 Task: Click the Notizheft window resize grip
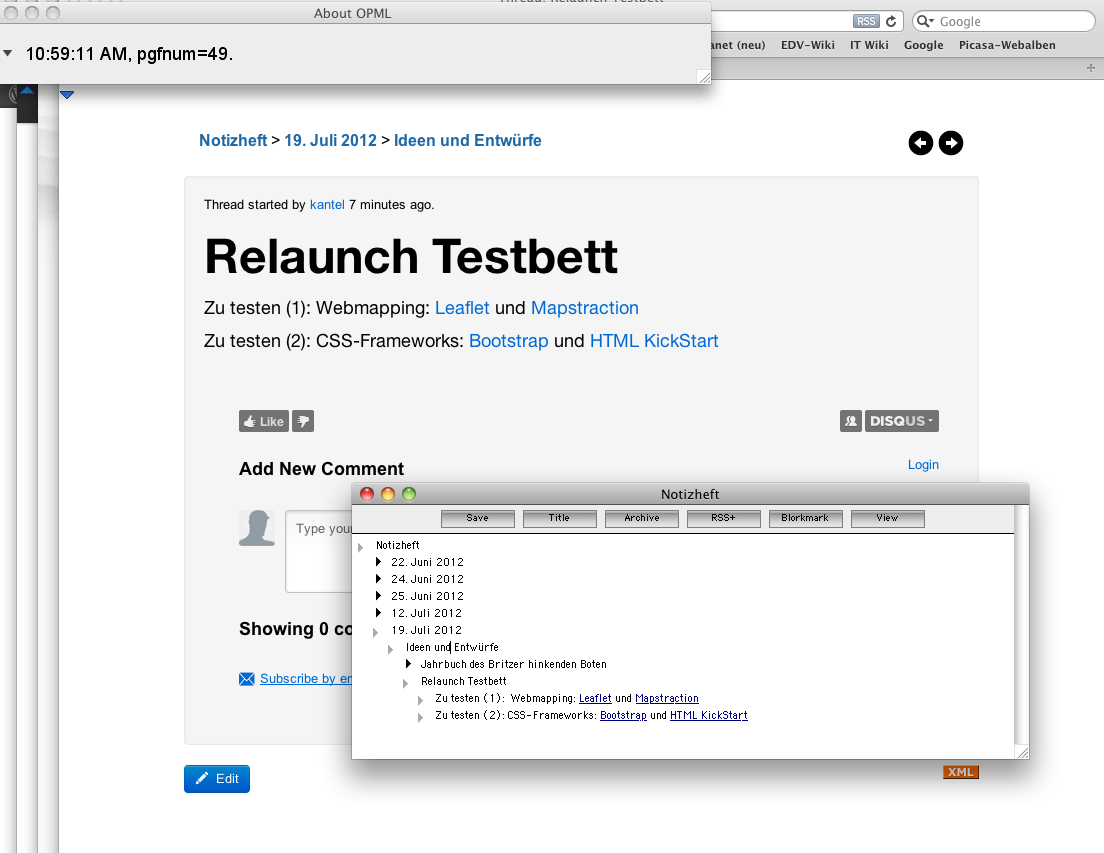tap(1022, 752)
